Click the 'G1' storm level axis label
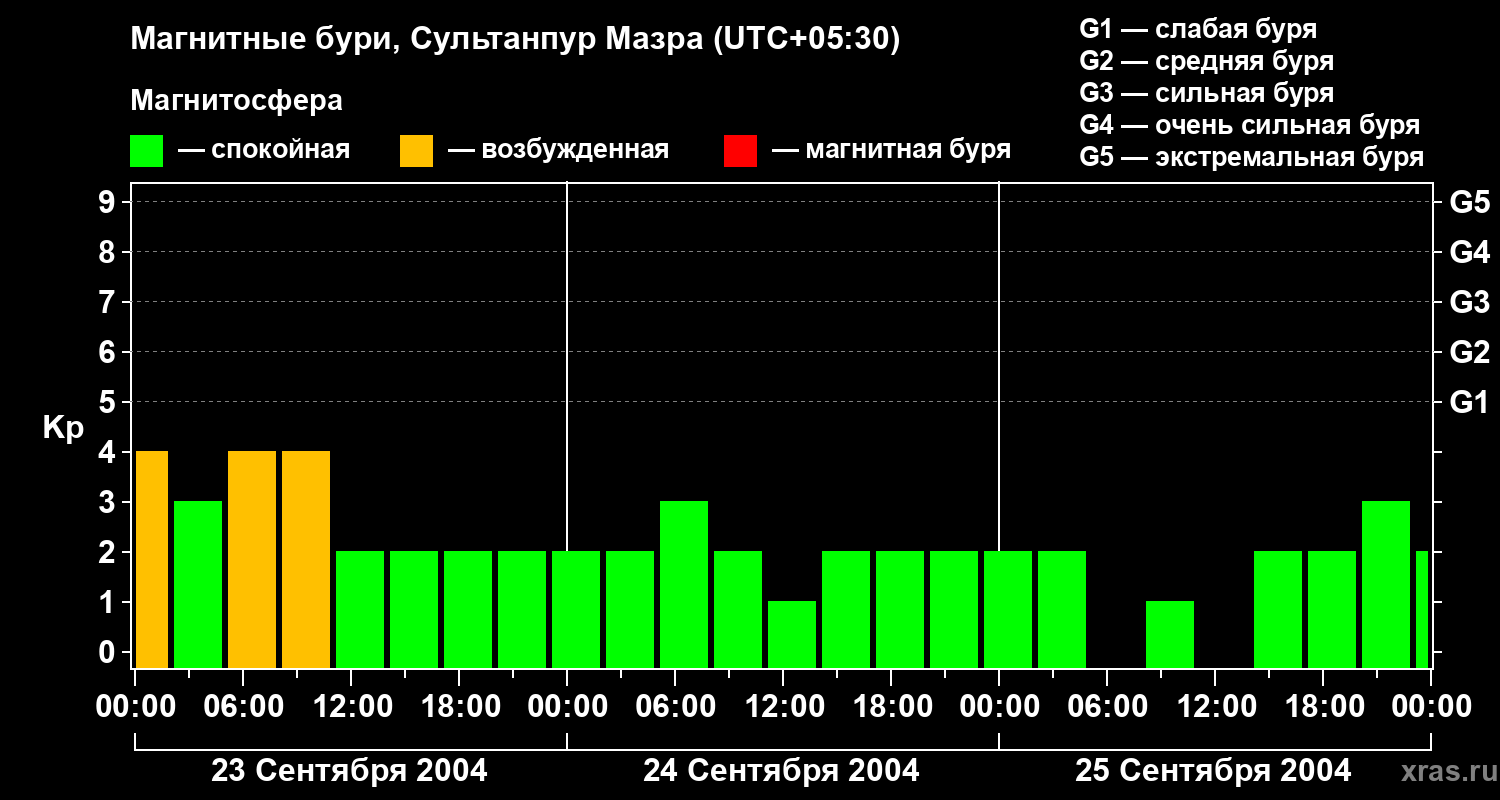 point(1469,402)
